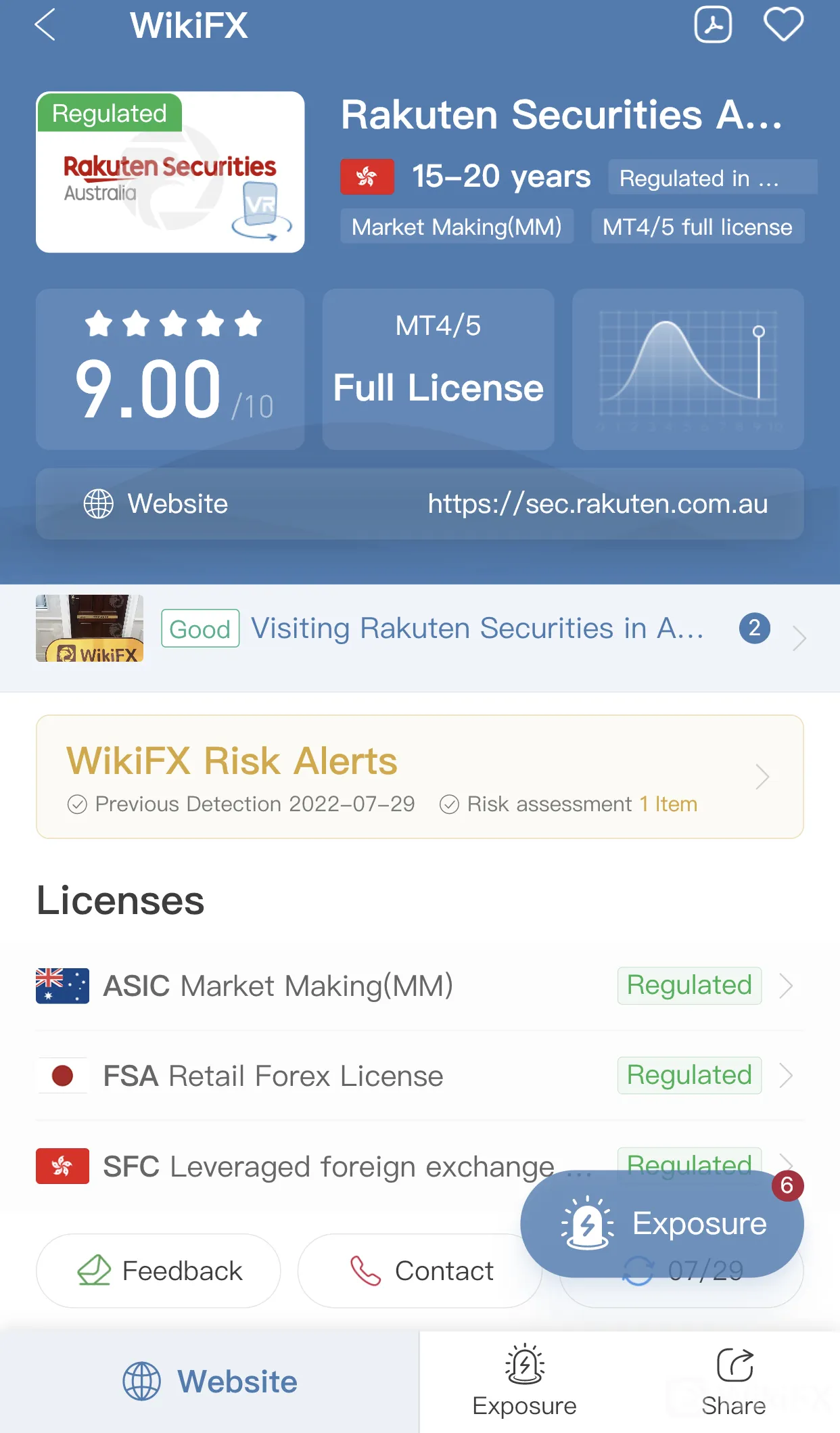Tap the Hong Kong flag beside 15-20 years
Image resolution: width=840 pixels, height=1433 pixels.
[x=367, y=177]
